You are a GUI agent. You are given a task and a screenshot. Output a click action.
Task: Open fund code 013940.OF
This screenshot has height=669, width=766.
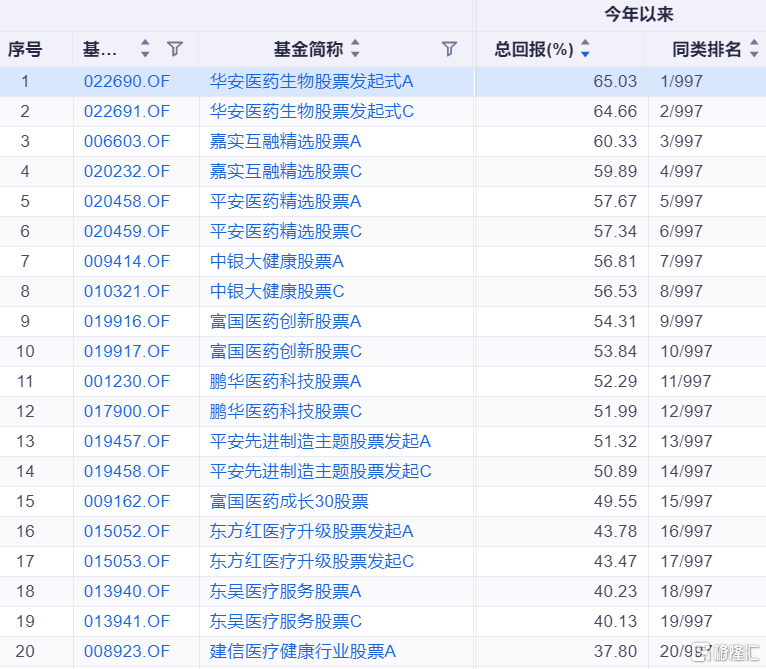coord(127,591)
